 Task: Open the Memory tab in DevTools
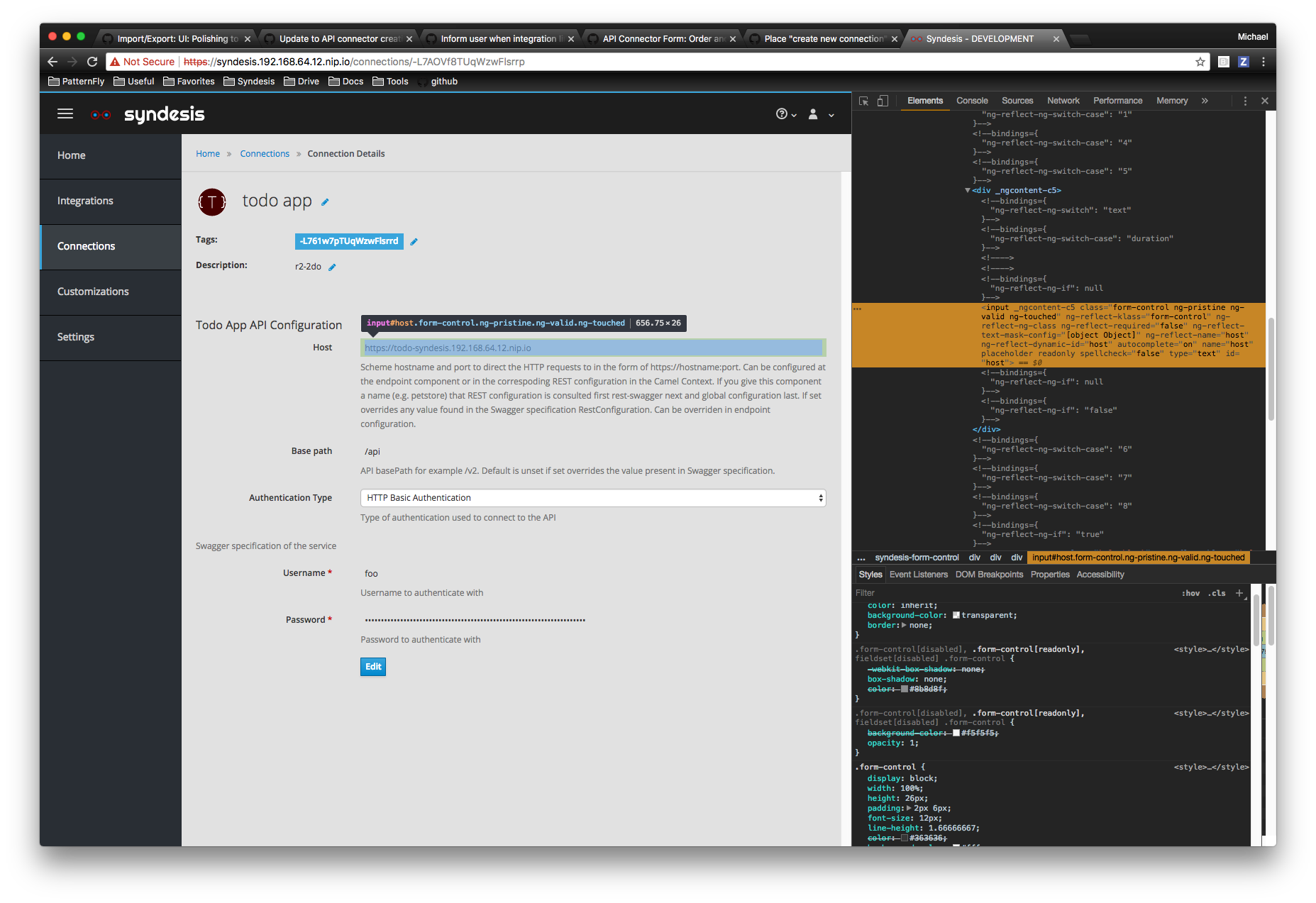click(1172, 101)
